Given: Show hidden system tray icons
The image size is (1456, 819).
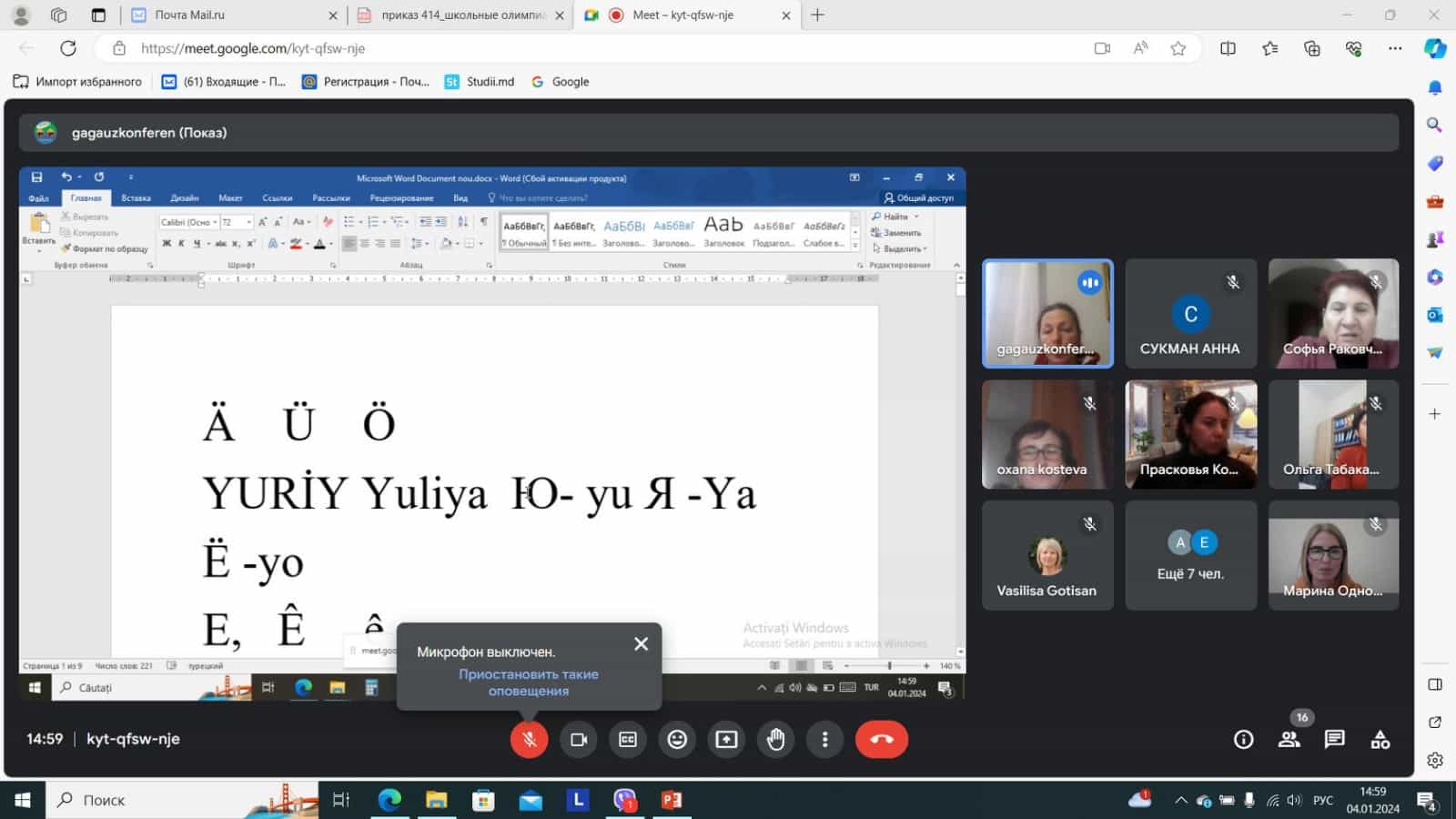Looking at the screenshot, I should (1180, 801).
